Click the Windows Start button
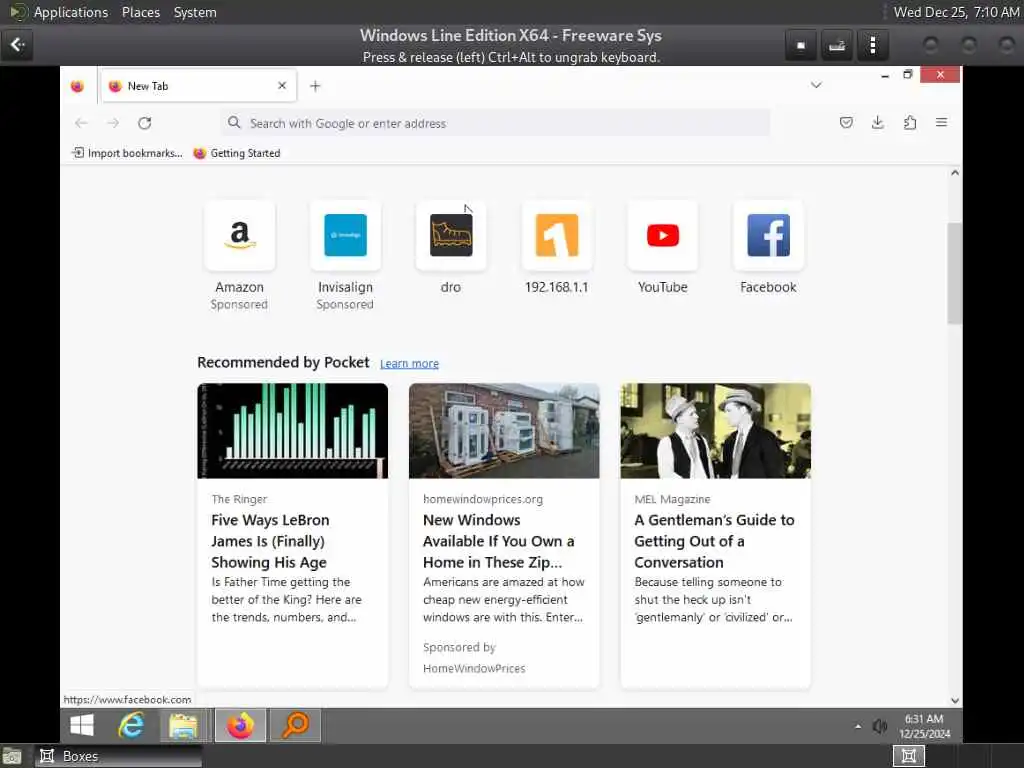 click(x=82, y=725)
